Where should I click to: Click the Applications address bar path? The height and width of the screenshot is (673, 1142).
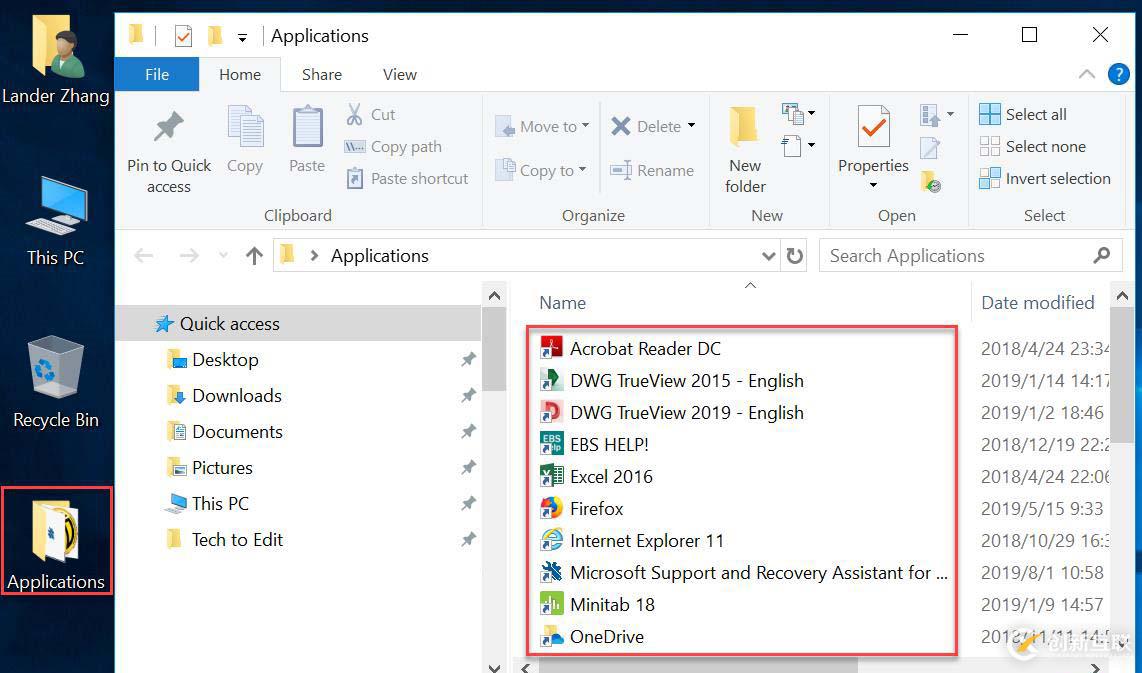379,256
